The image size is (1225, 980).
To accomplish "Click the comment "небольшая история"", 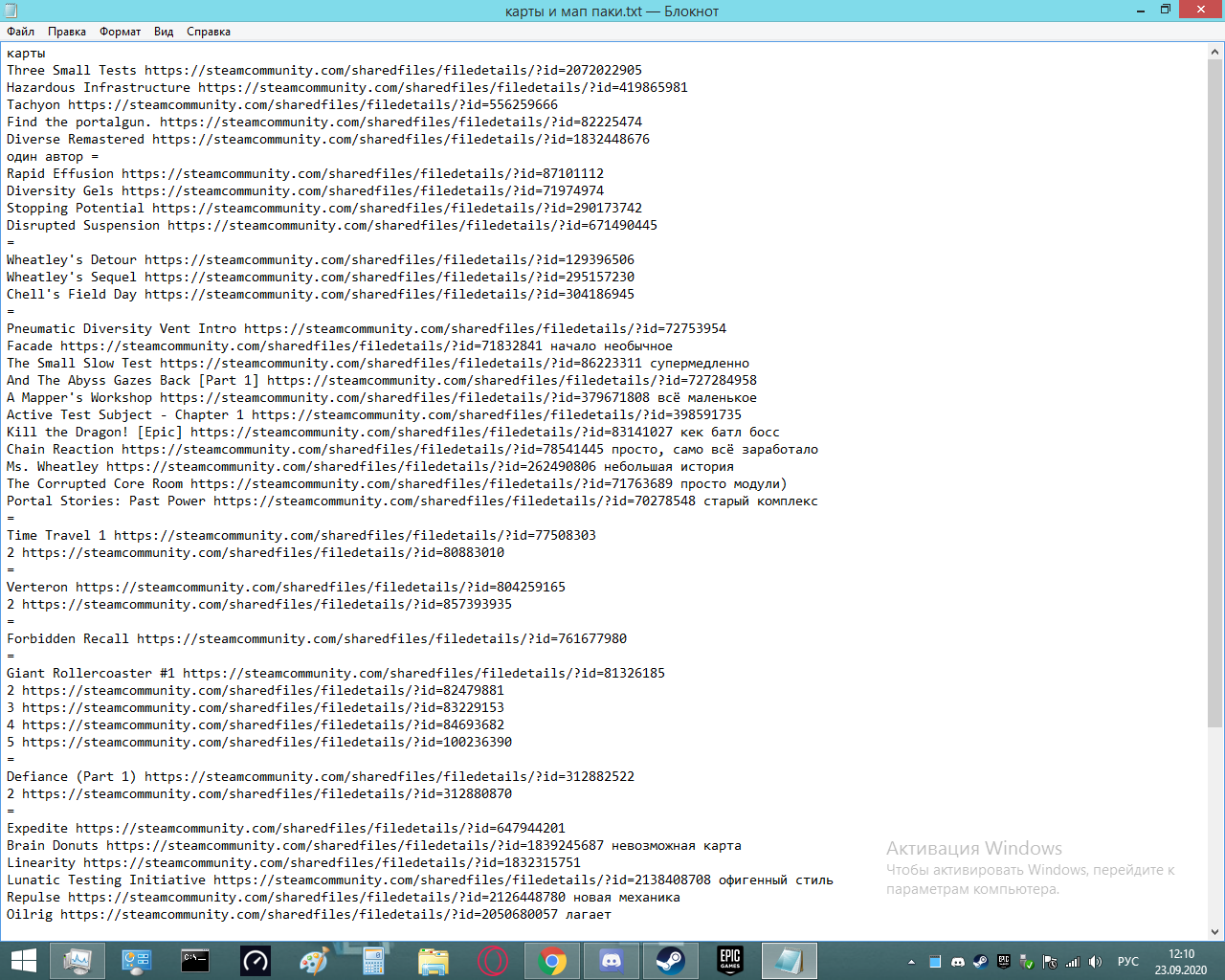I will (669, 467).
